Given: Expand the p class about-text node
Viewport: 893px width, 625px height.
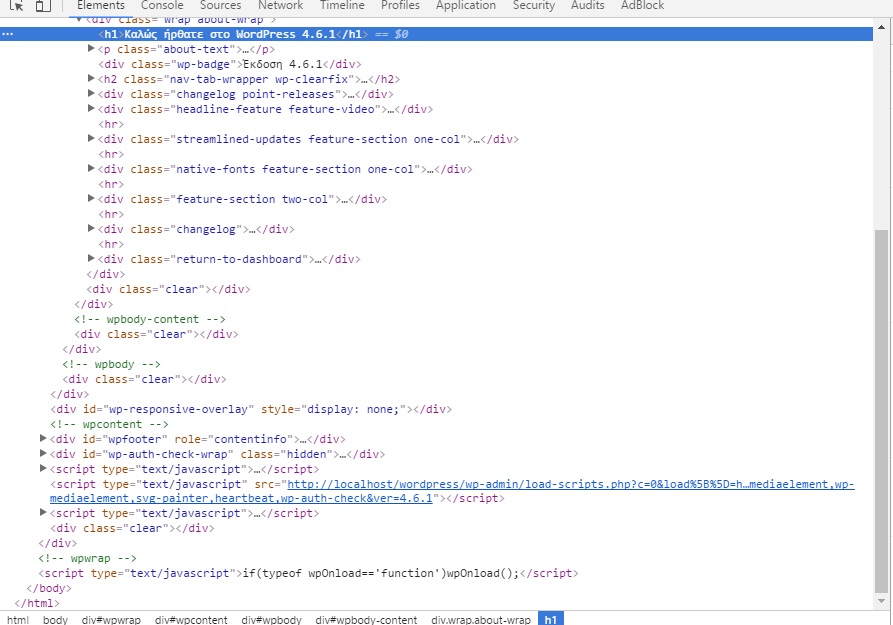Looking at the screenshot, I should [91, 49].
